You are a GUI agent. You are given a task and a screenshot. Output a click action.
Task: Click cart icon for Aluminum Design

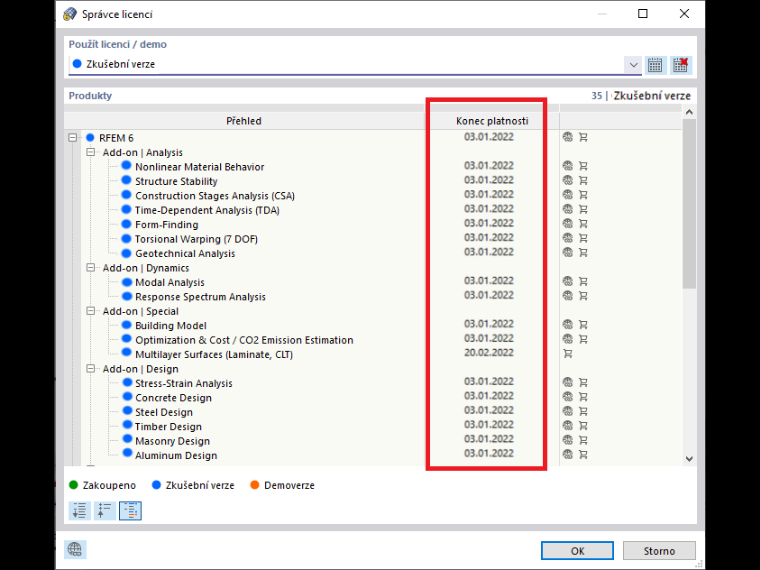(x=583, y=455)
